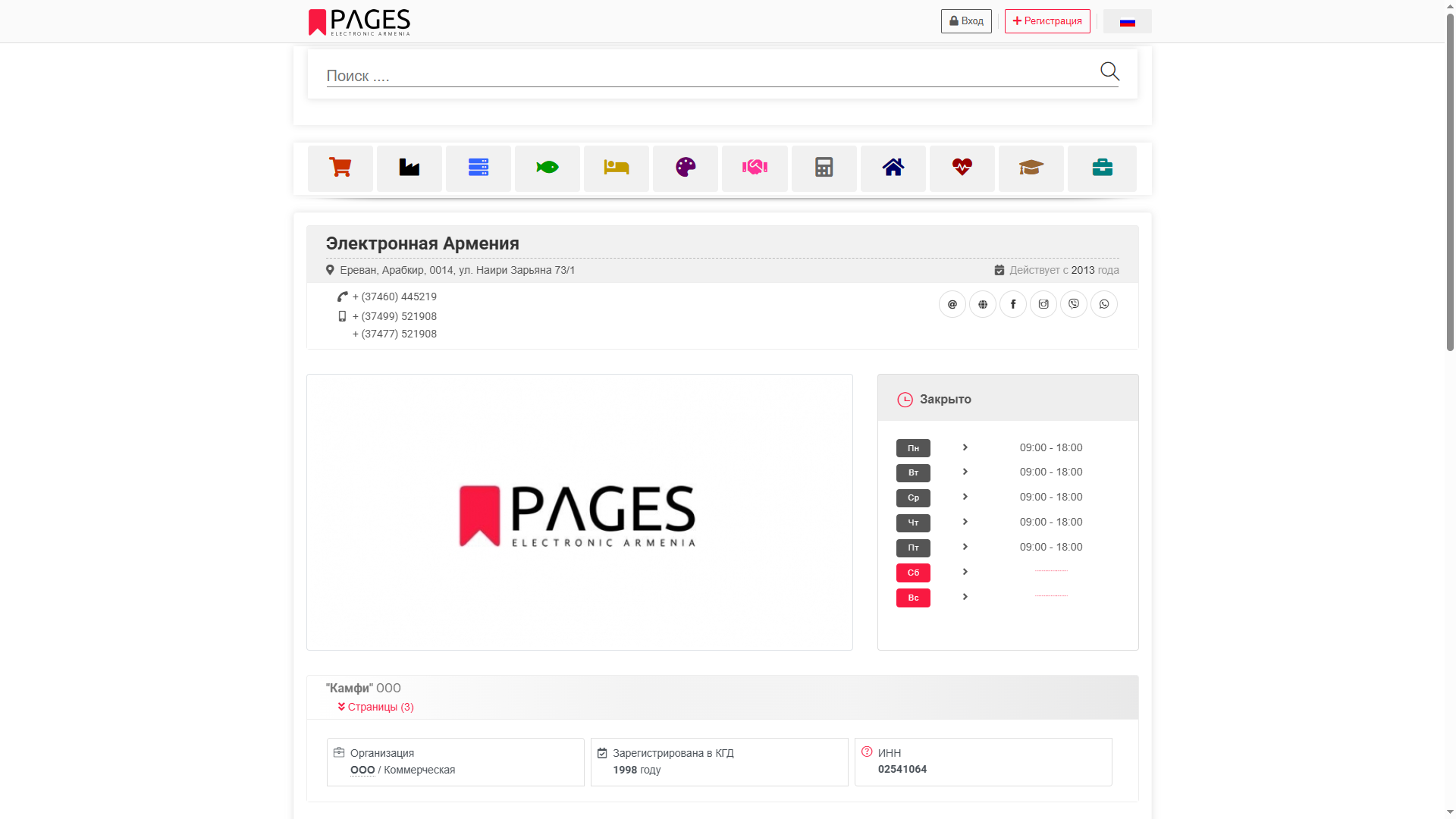
Task: Click the Пн day badge
Action: click(913, 448)
